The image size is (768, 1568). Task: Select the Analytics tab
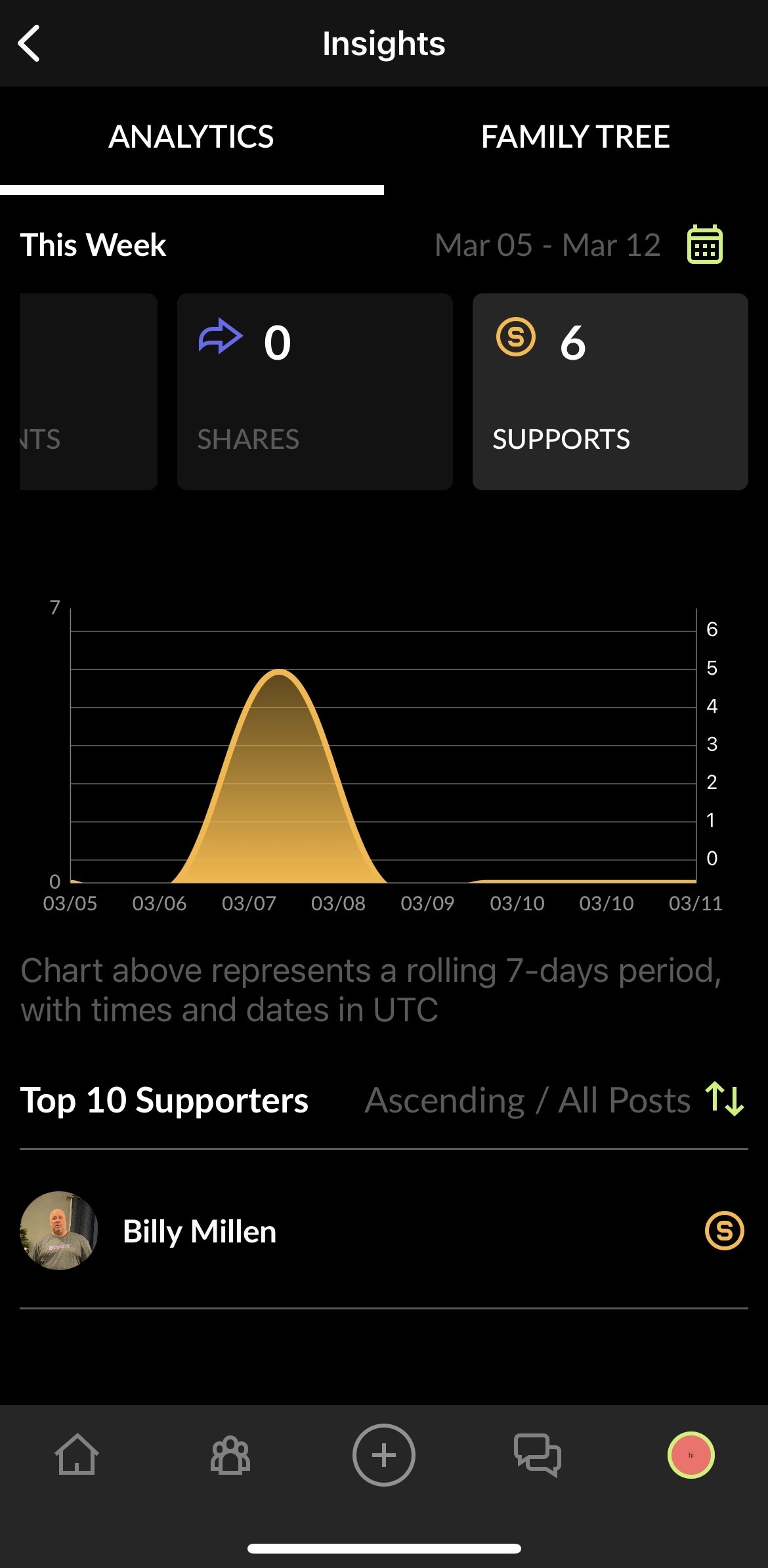(191, 137)
